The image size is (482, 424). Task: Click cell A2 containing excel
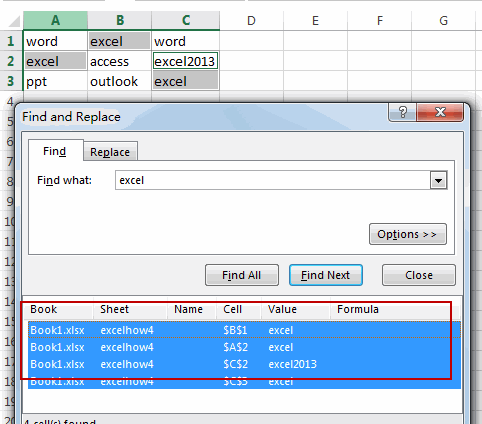click(55, 61)
